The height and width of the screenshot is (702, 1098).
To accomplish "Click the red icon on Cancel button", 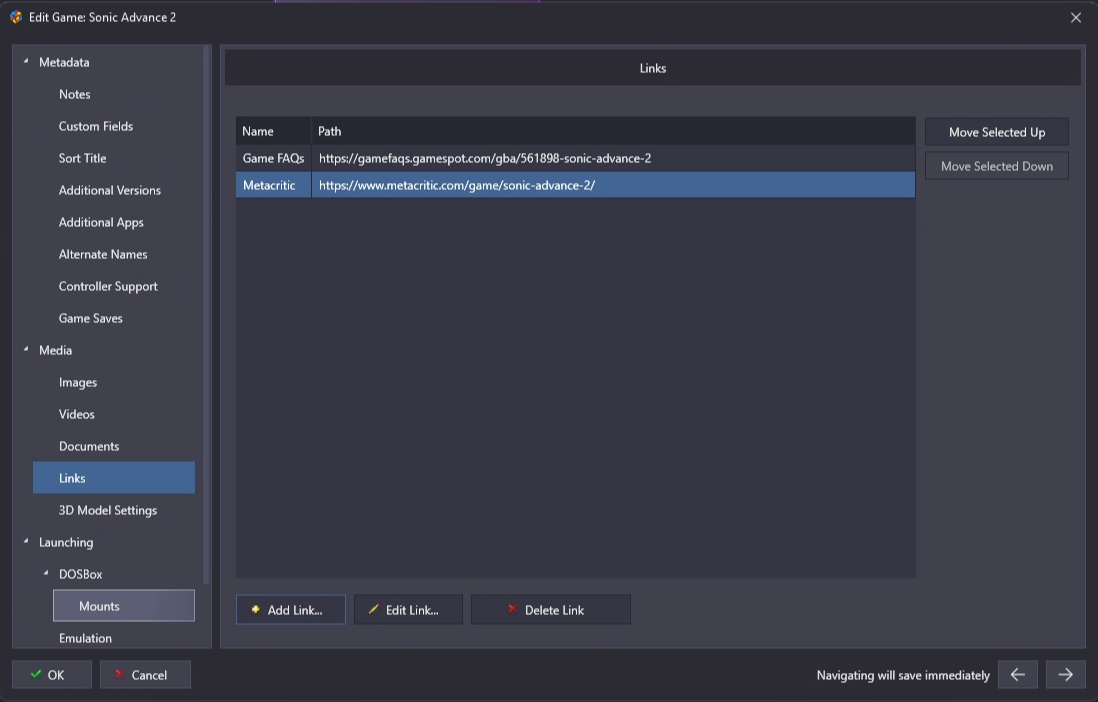I will (x=119, y=674).
